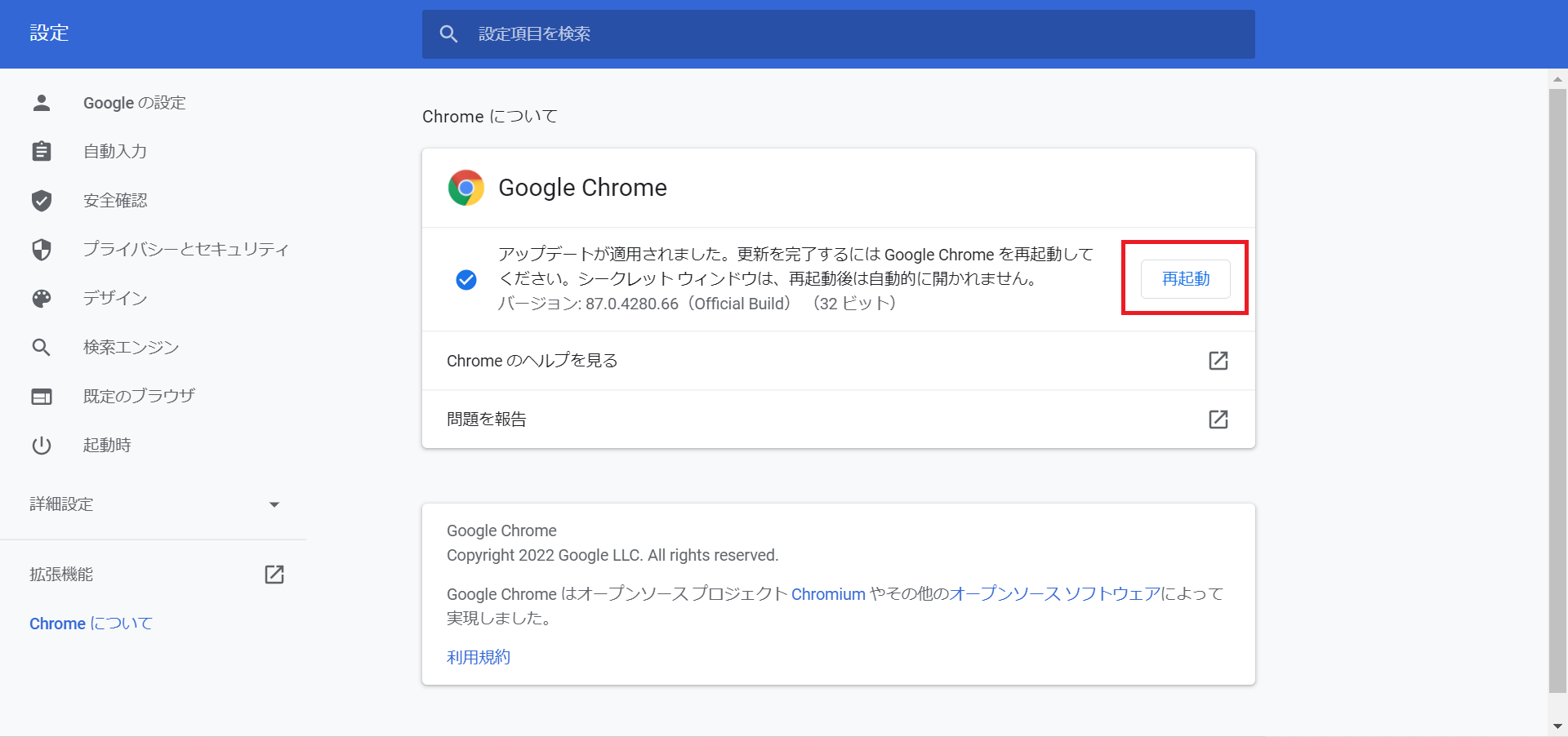
Task: Click the vertical scrollbar thumb
Action: (1557, 390)
